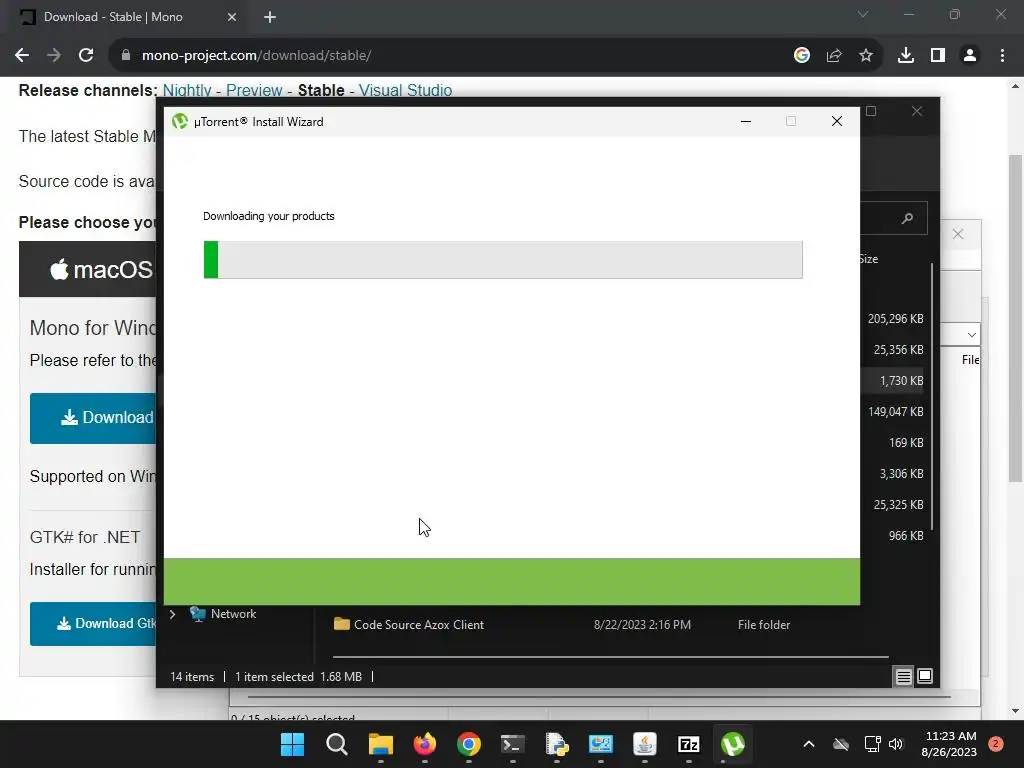
Task: Click the '1 item selected' status text
Action: (x=274, y=677)
